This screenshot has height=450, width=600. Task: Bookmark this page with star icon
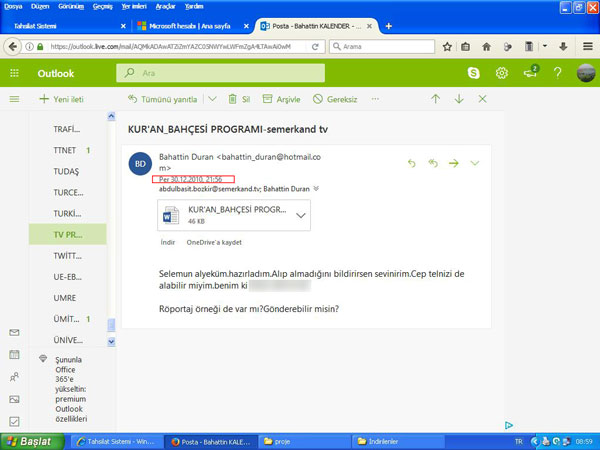(447, 47)
